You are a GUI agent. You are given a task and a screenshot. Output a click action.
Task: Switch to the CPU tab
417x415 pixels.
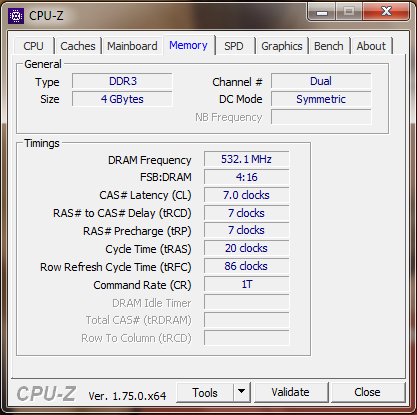coord(34,46)
